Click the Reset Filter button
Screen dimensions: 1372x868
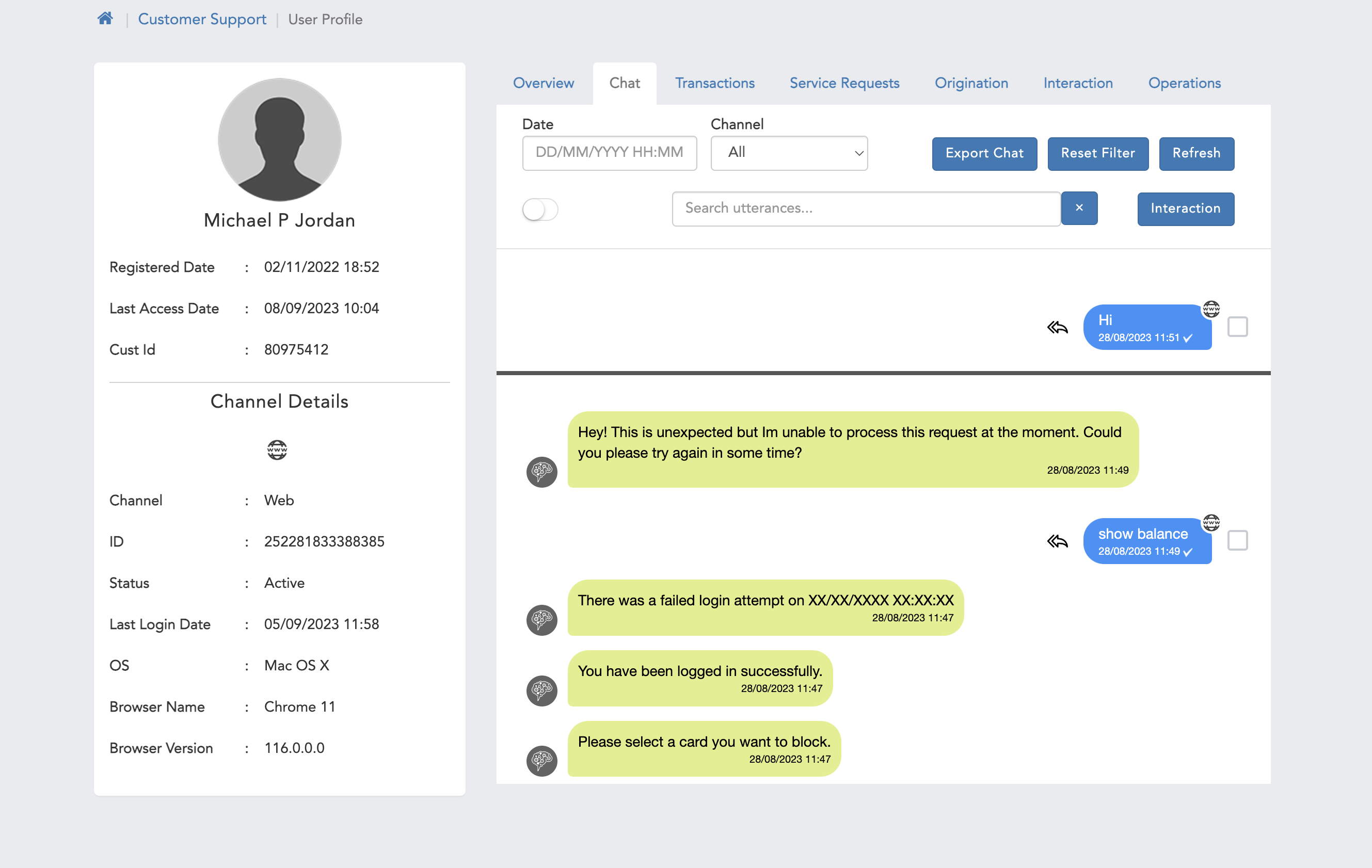click(1098, 154)
